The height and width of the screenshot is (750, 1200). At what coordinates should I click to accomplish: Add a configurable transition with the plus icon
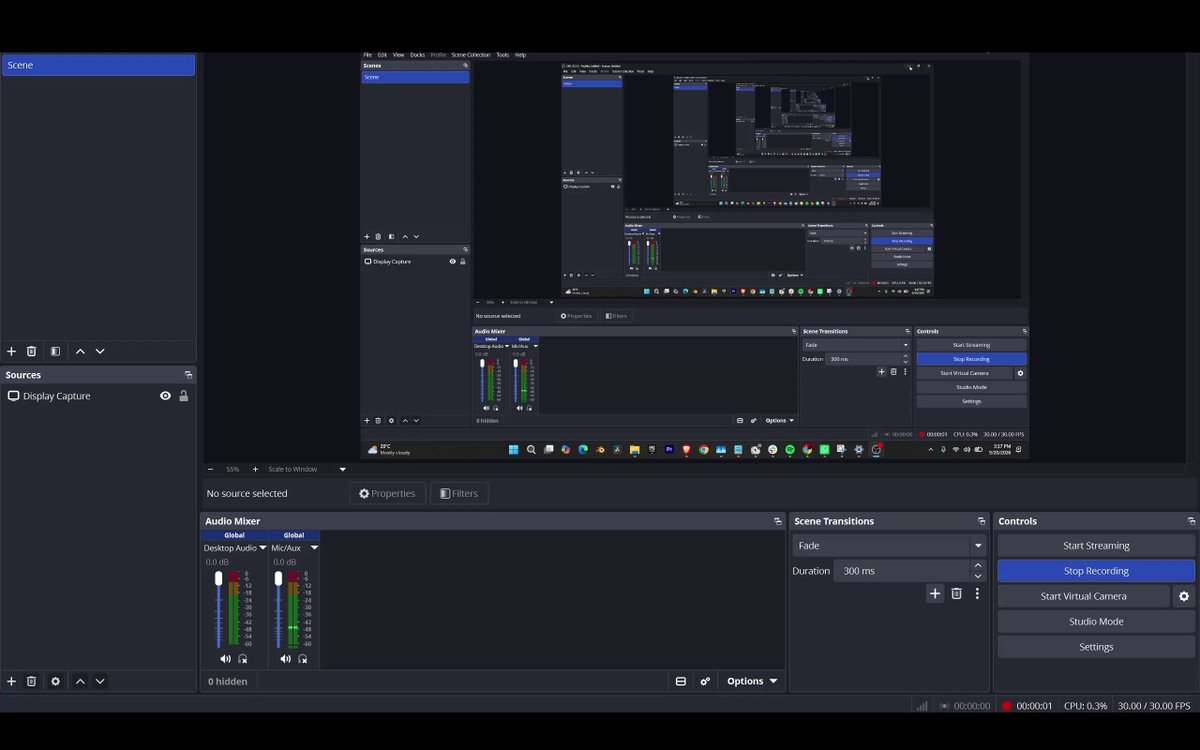[x=935, y=594]
